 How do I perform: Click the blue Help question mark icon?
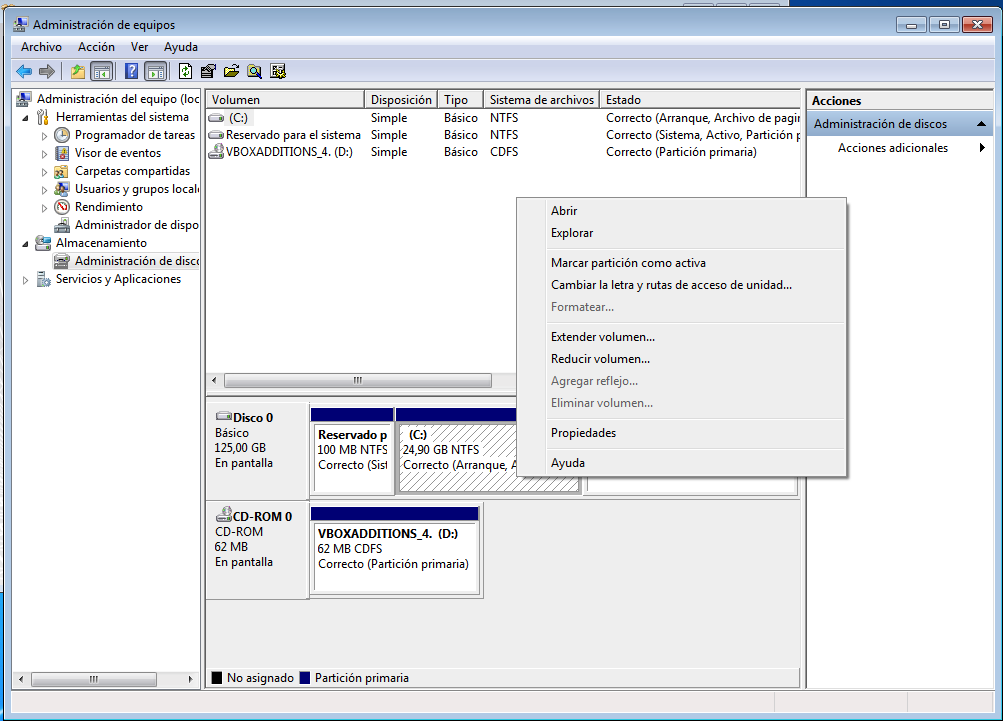click(x=131, y=71)
